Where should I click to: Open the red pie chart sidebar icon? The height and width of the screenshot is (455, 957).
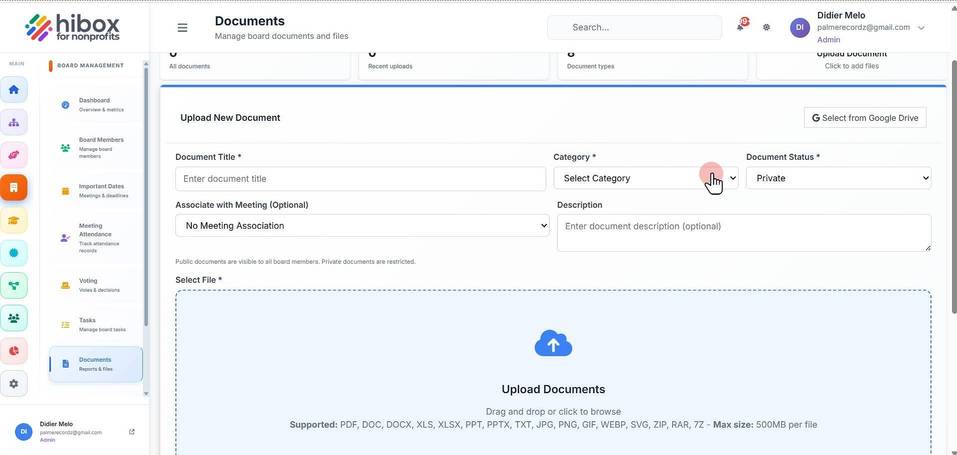click(13, 351)
